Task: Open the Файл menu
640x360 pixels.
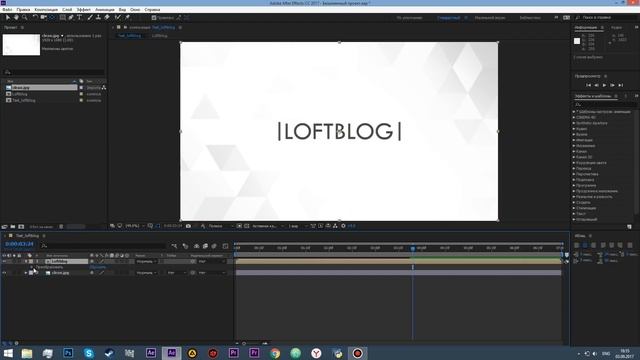Action: 7,9
